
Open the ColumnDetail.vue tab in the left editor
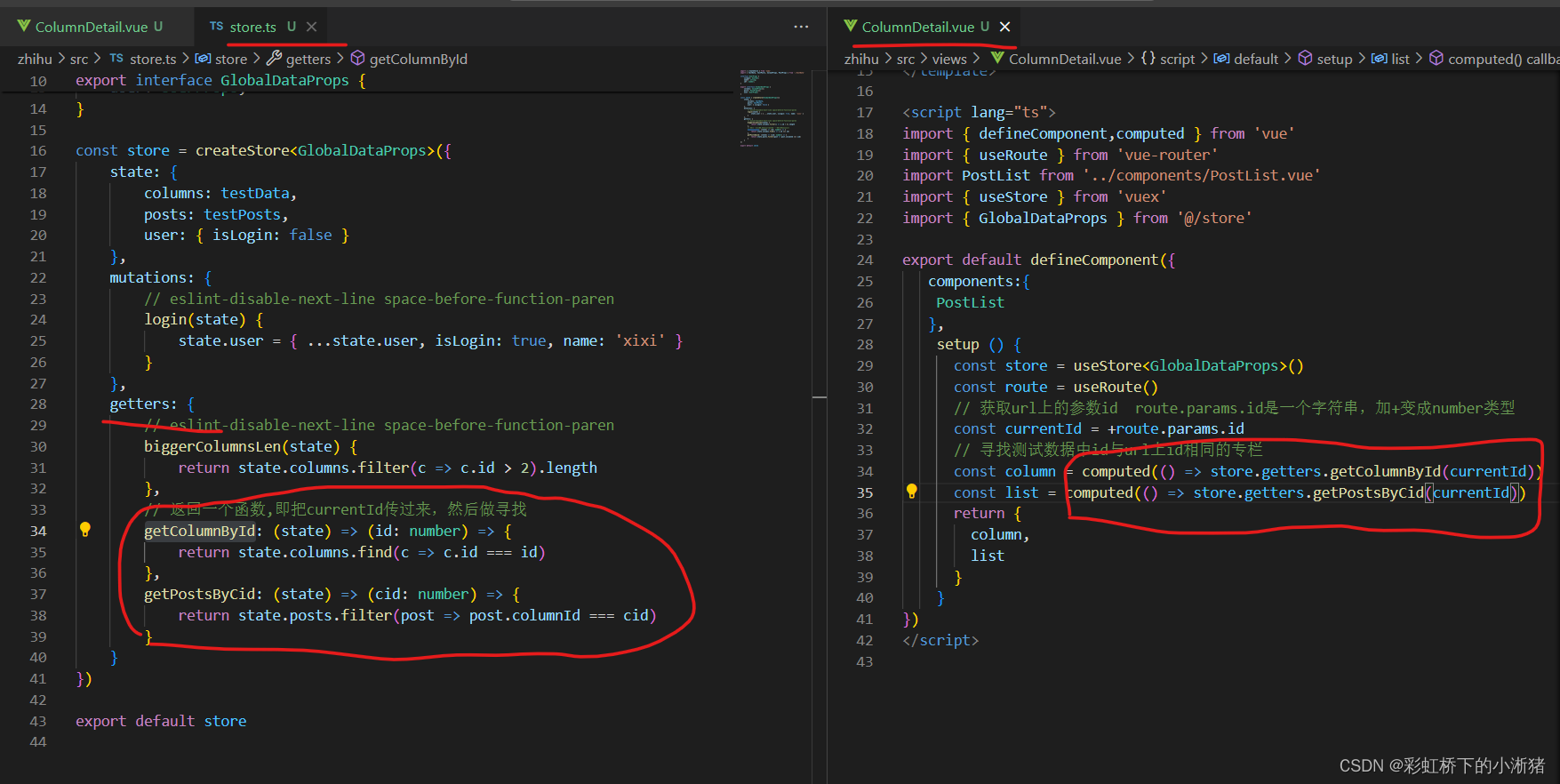point(91,27)
